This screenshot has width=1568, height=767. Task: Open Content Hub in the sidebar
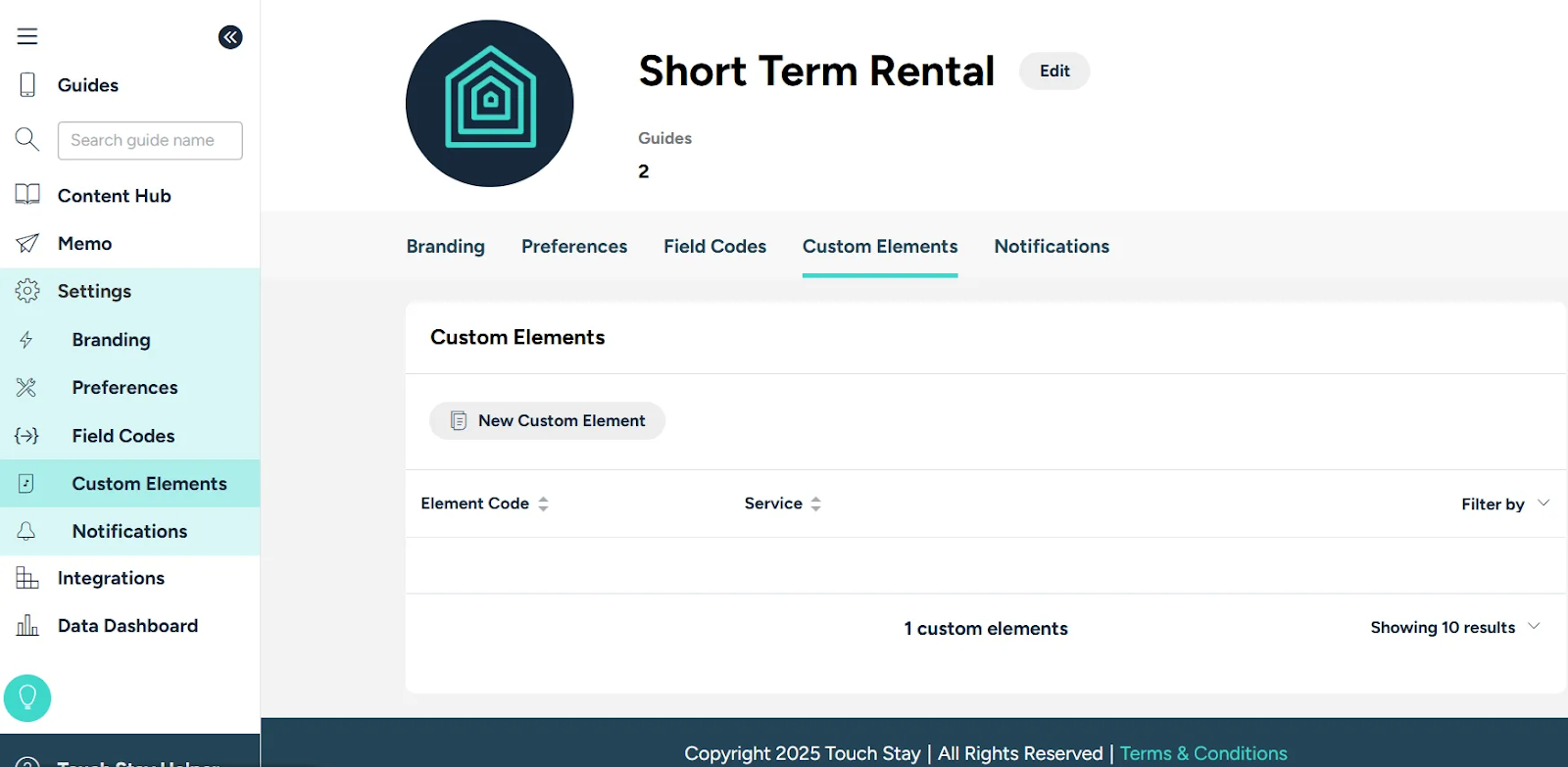115,196
